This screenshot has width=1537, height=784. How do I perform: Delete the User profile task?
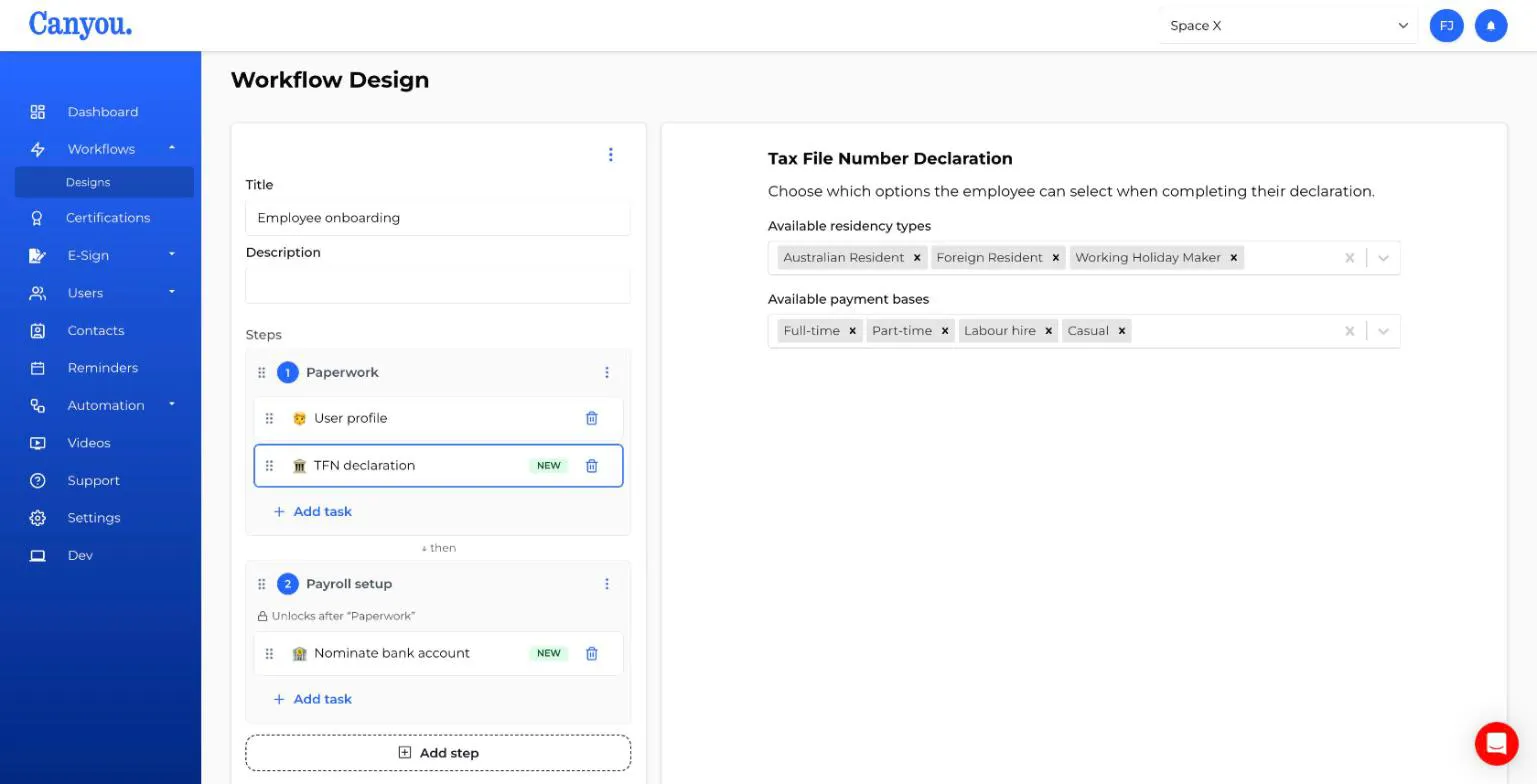[591, 418]
